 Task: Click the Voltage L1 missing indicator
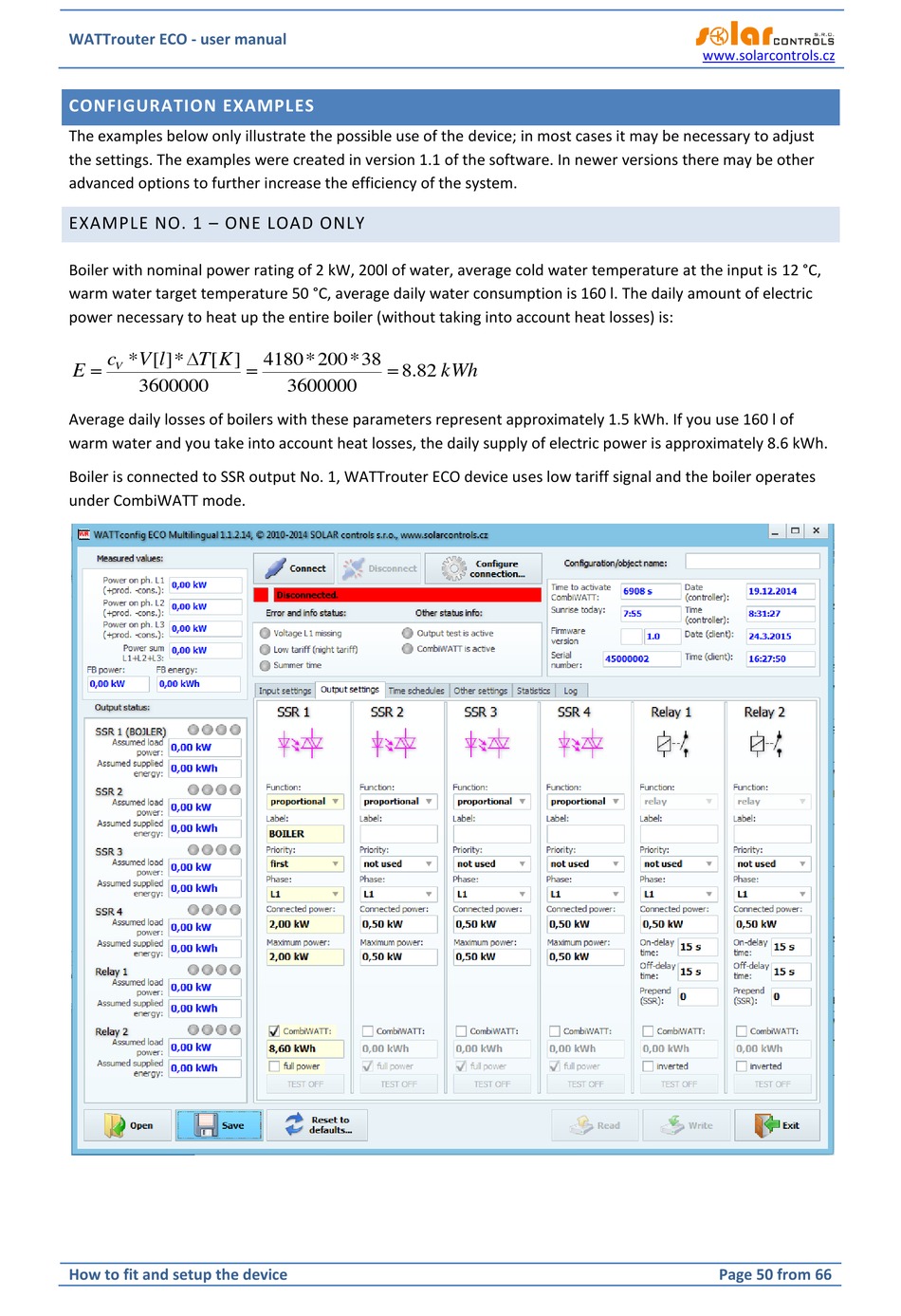pos(266,633)
